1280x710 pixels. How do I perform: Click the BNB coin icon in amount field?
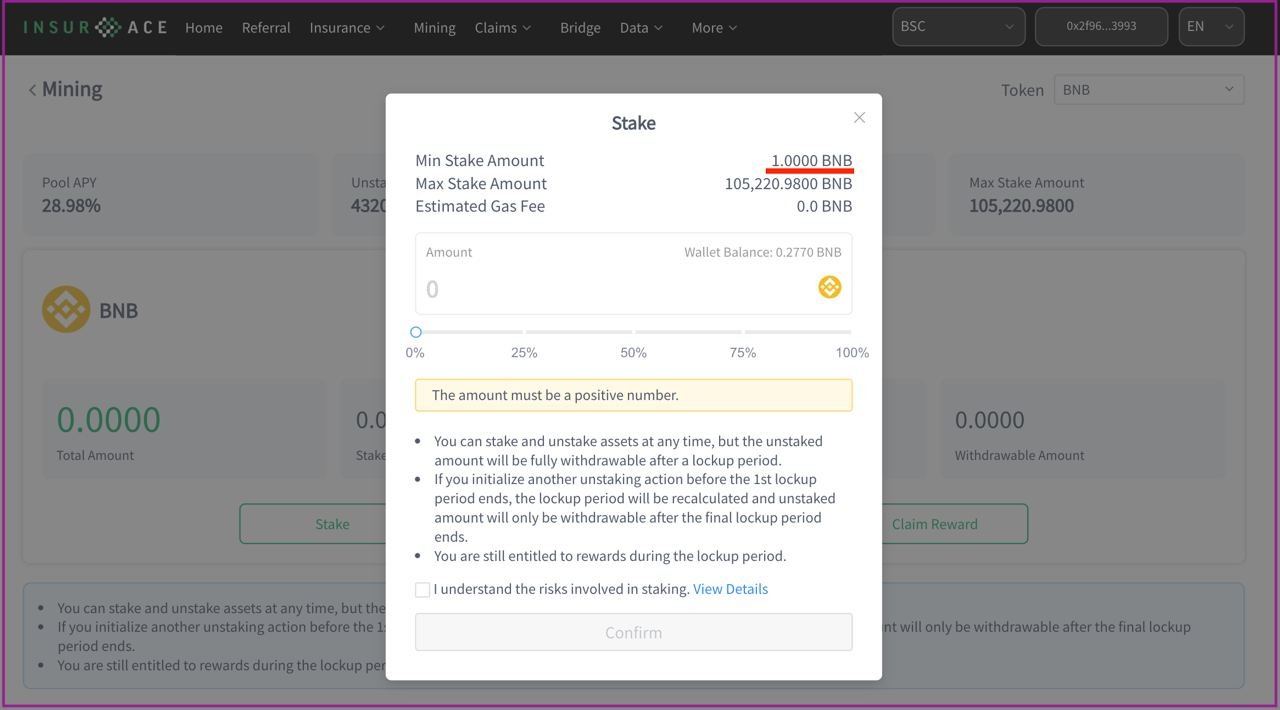pos(830,288)
